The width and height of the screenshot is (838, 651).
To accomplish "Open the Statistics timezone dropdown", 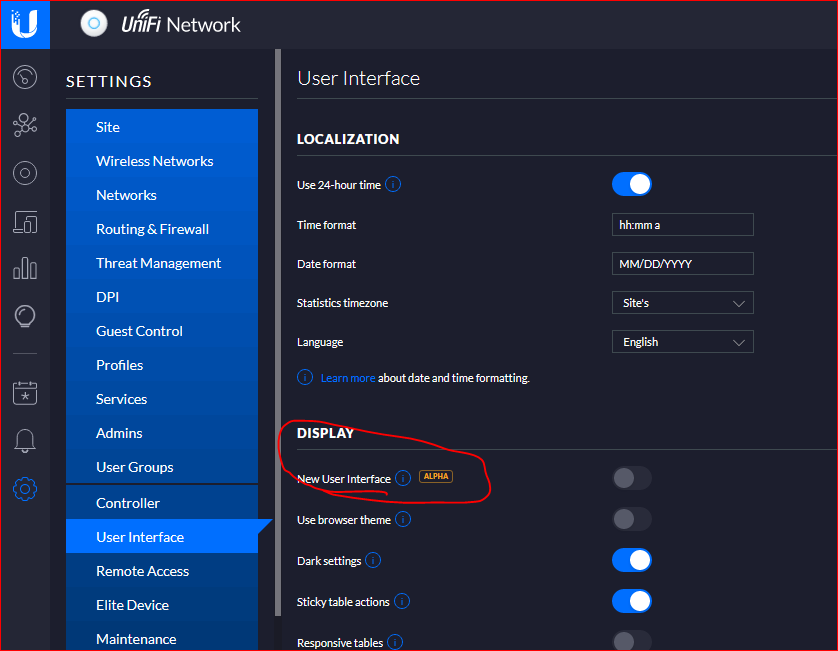I will pos(682,303).
